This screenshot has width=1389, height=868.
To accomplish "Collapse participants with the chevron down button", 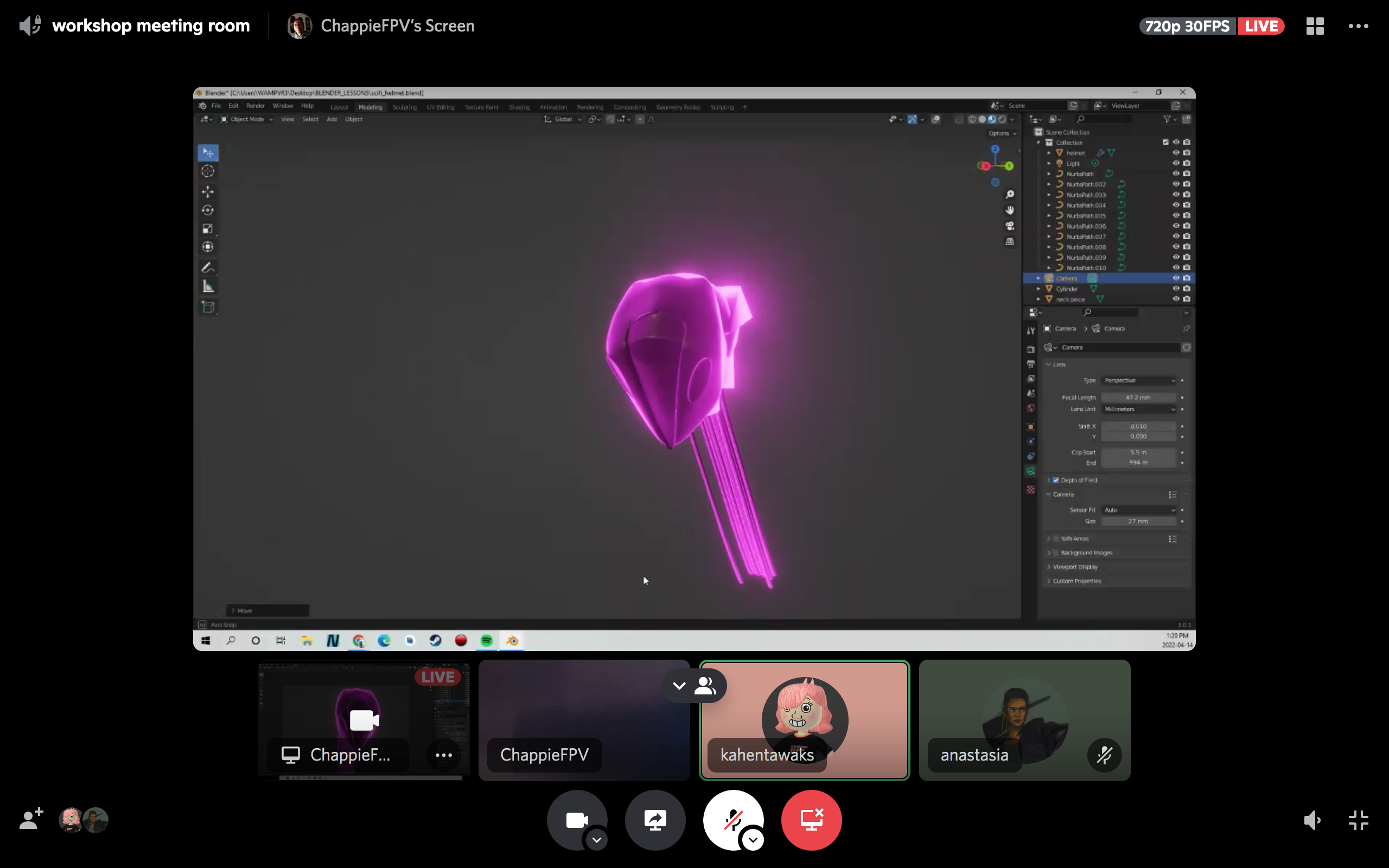I will tap(679, 685).
